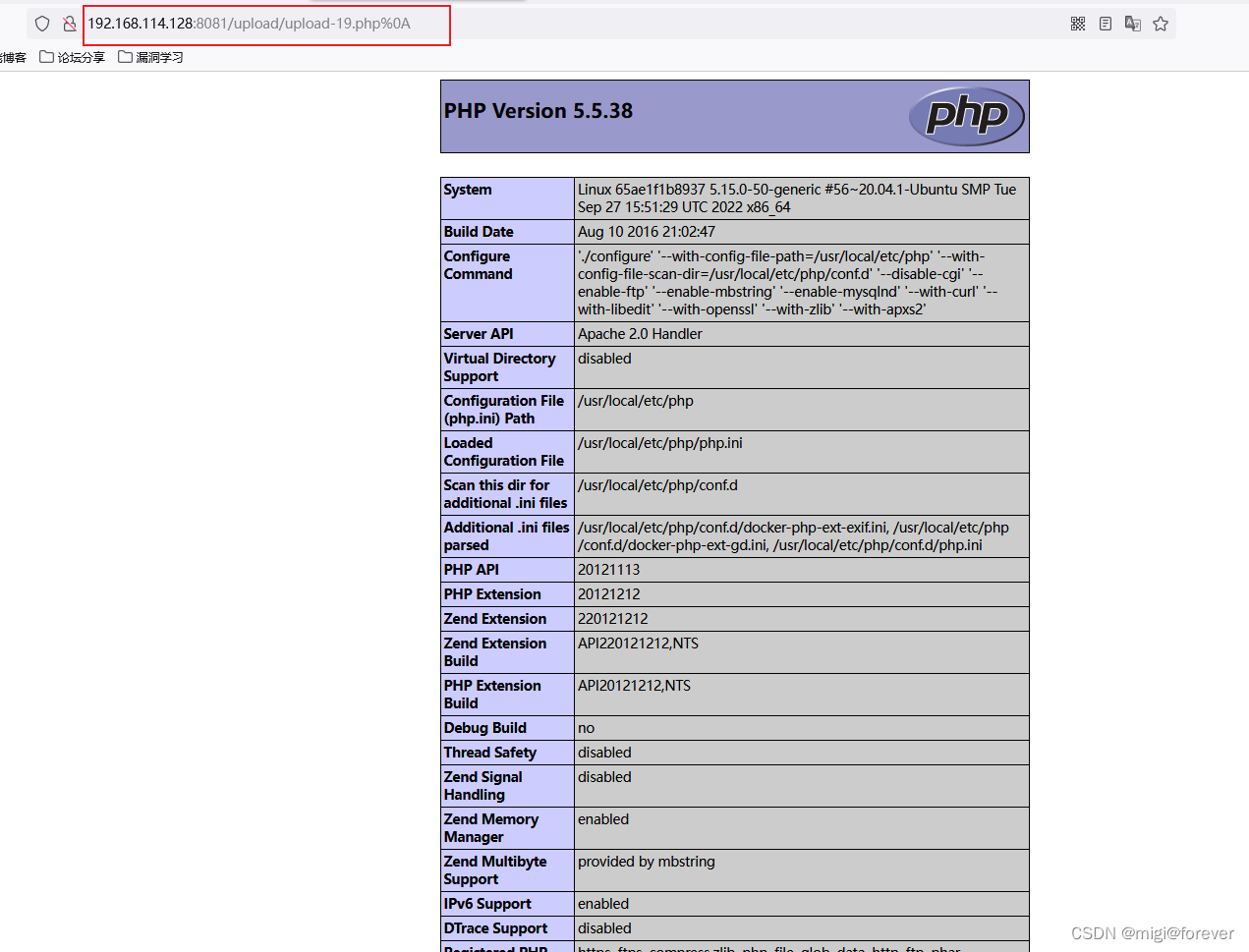Open the insecure connection padlock icon
The width and height of the screenshot is (1249, 952).
tap(70, 24)
